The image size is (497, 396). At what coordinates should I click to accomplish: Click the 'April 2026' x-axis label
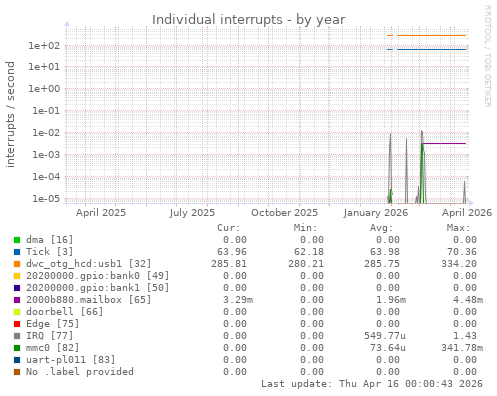[467, 213]
